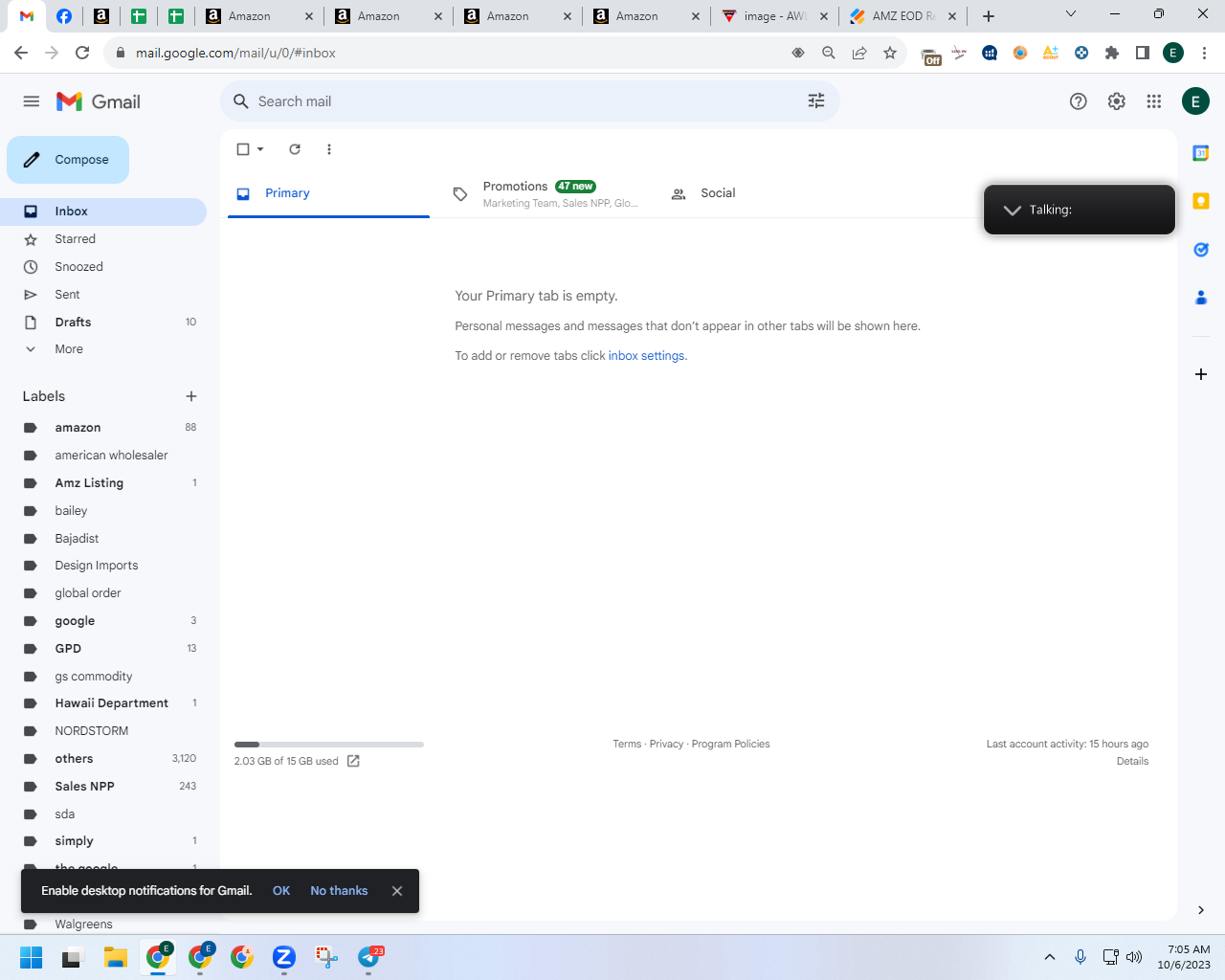Compose a new email

point(68,160)
